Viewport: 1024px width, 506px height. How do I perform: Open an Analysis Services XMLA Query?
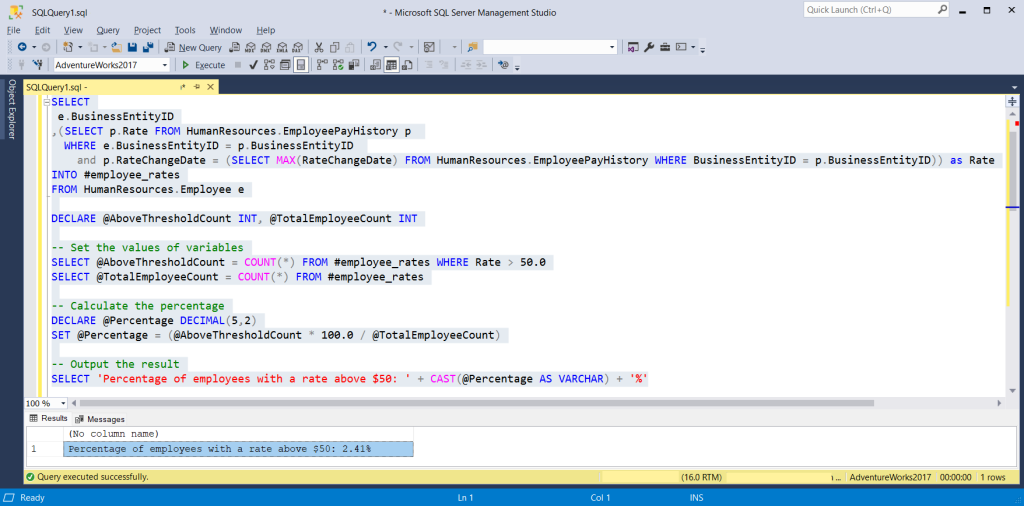[282, 47]
